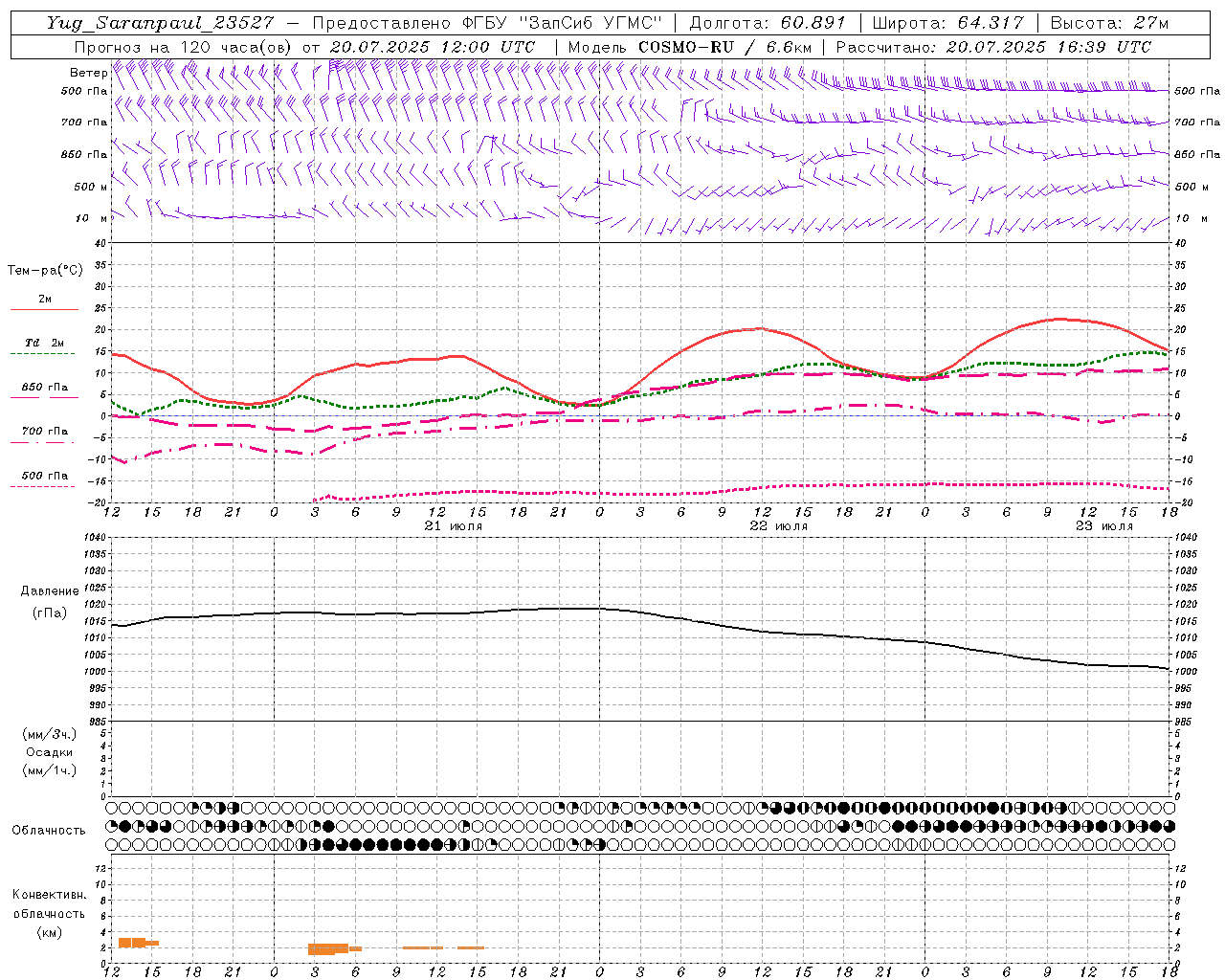Click the Осадки precipitation label
The image size is (1225, 980).
50,752
